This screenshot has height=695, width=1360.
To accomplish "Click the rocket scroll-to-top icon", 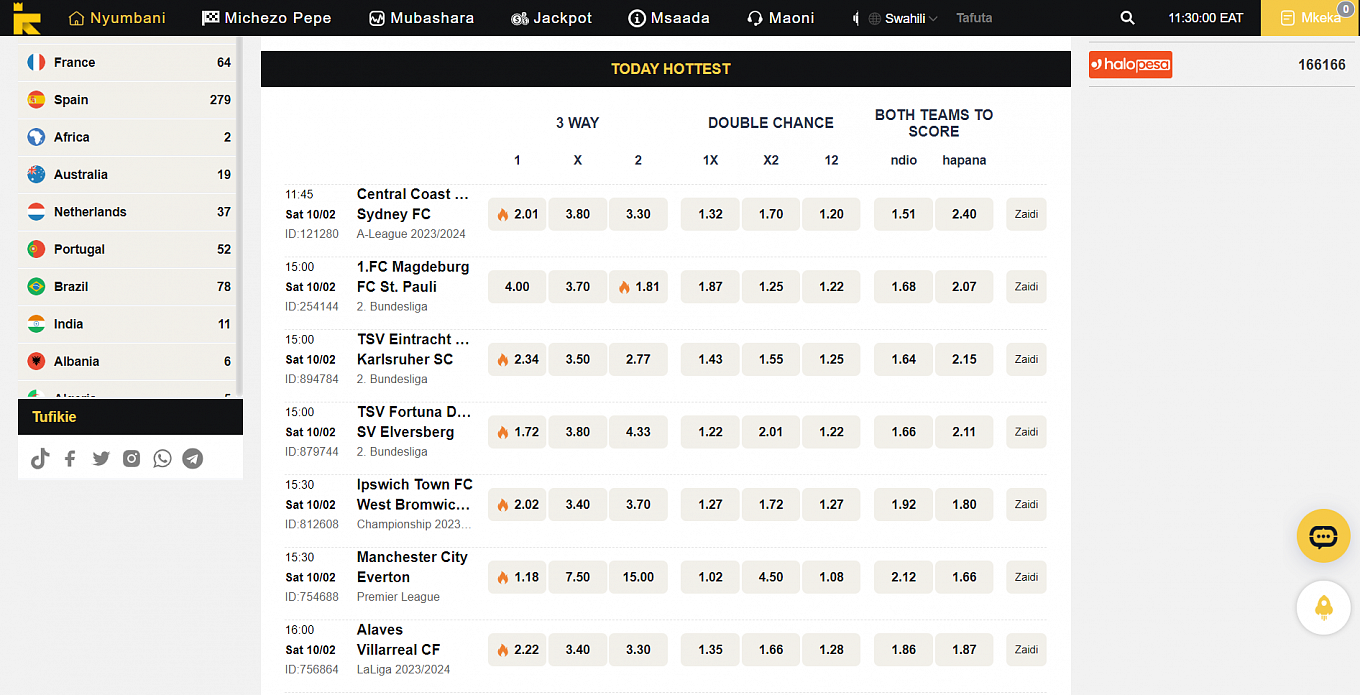I will coord(1323,607).
